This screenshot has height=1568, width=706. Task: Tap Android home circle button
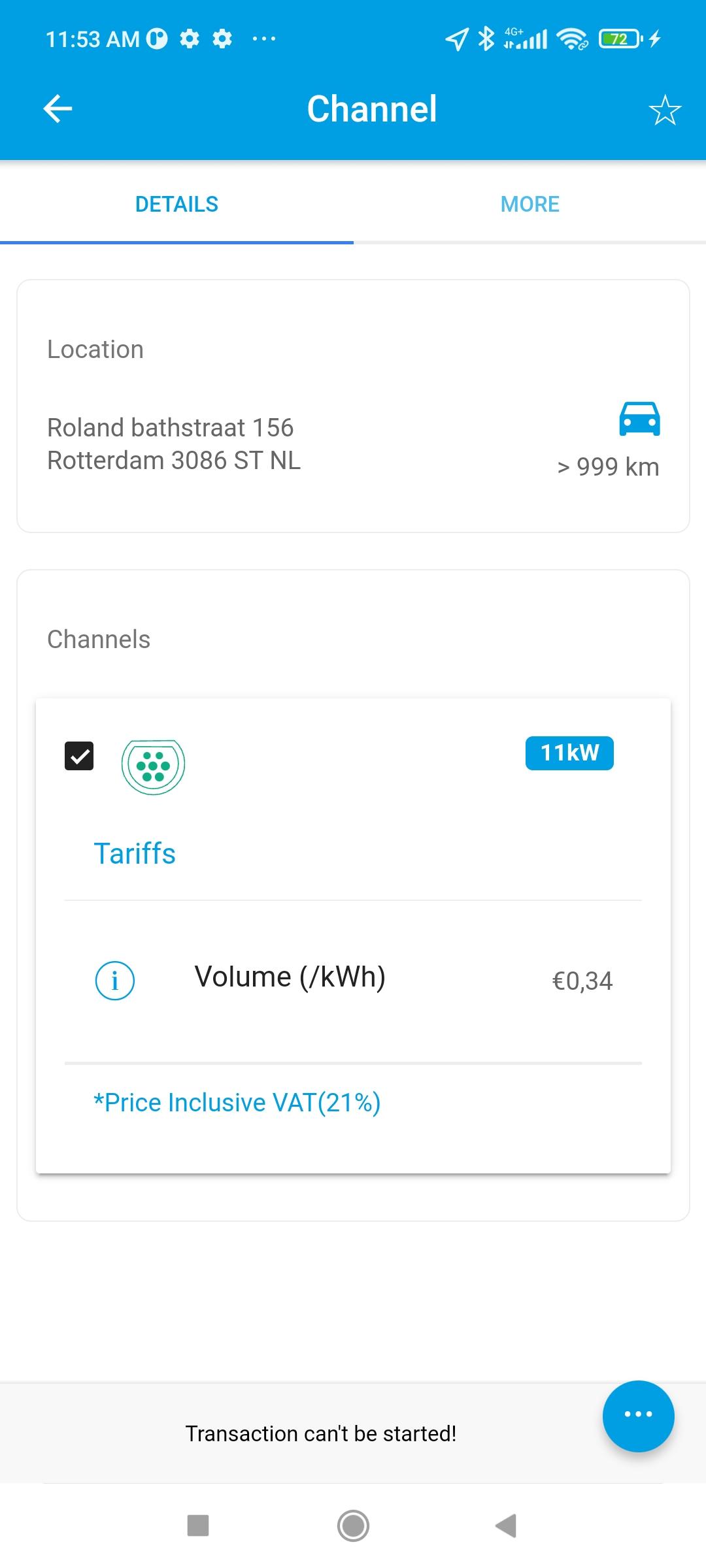(353, 1526)
